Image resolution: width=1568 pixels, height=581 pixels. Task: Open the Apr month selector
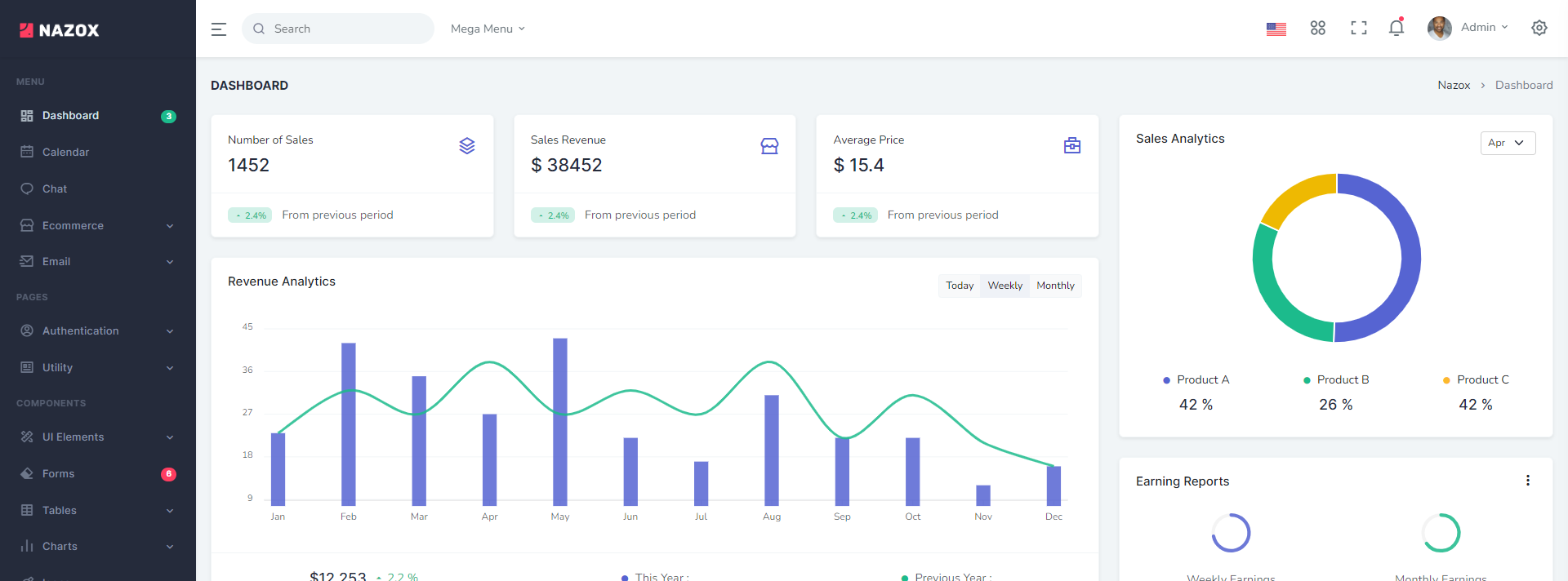1507,143
